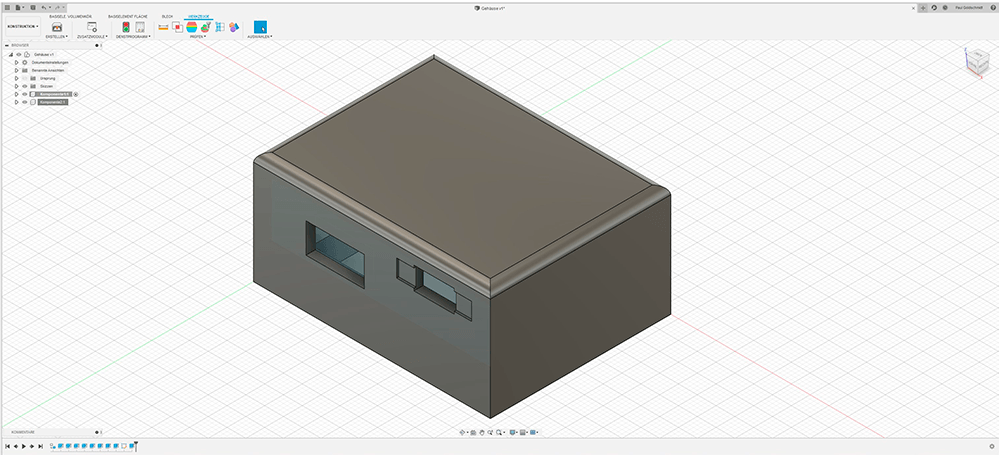Viewport: 999px width, 455px height.
Task: Click the Measure tool icon
Action: pyautogui.click(x=163, y=27)
